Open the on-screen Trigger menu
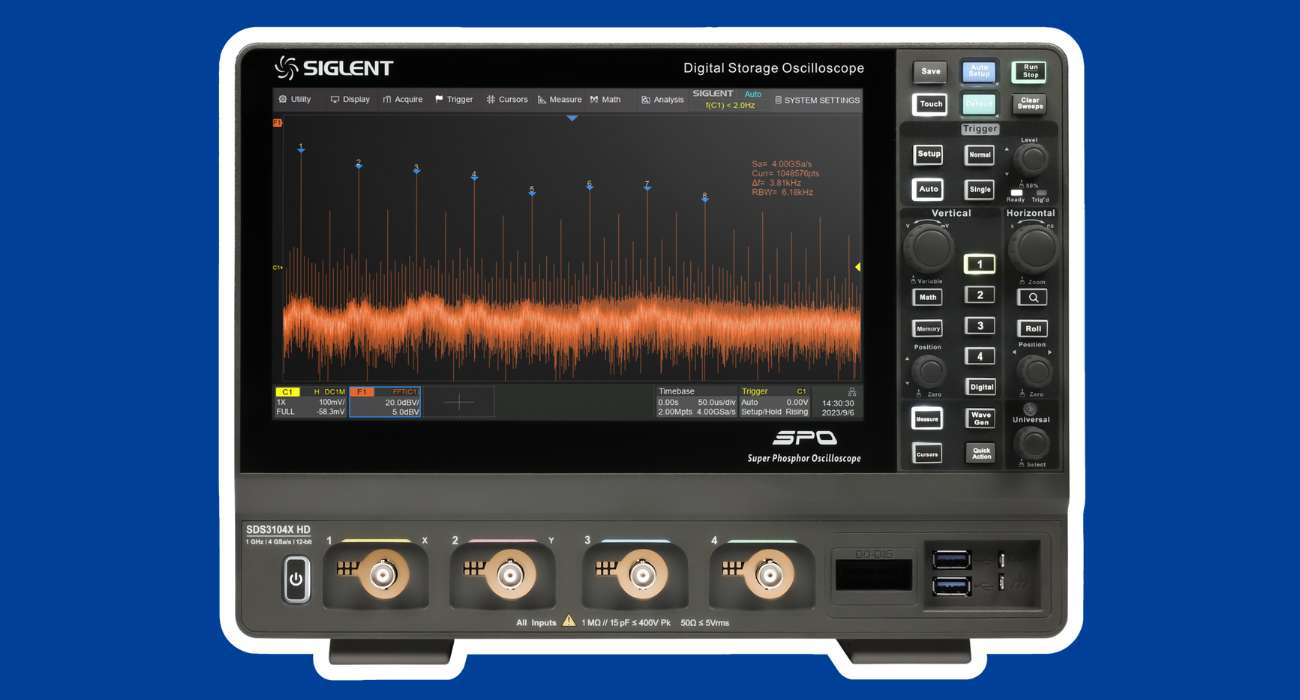The width and height of the screenshot is (1300, 700). (454, 100)
